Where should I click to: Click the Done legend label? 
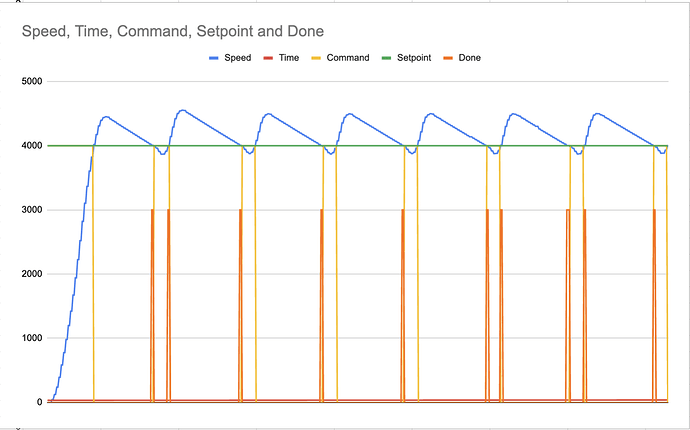tap(470, 58)
